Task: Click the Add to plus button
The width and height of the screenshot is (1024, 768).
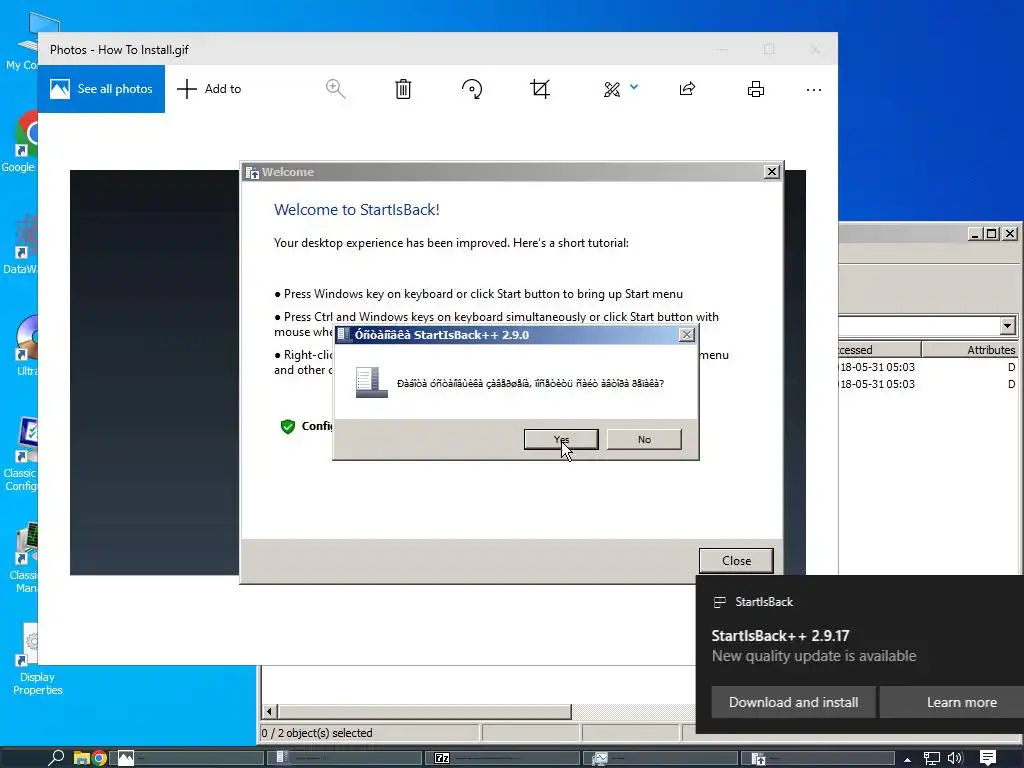Action: click(187, 89)
